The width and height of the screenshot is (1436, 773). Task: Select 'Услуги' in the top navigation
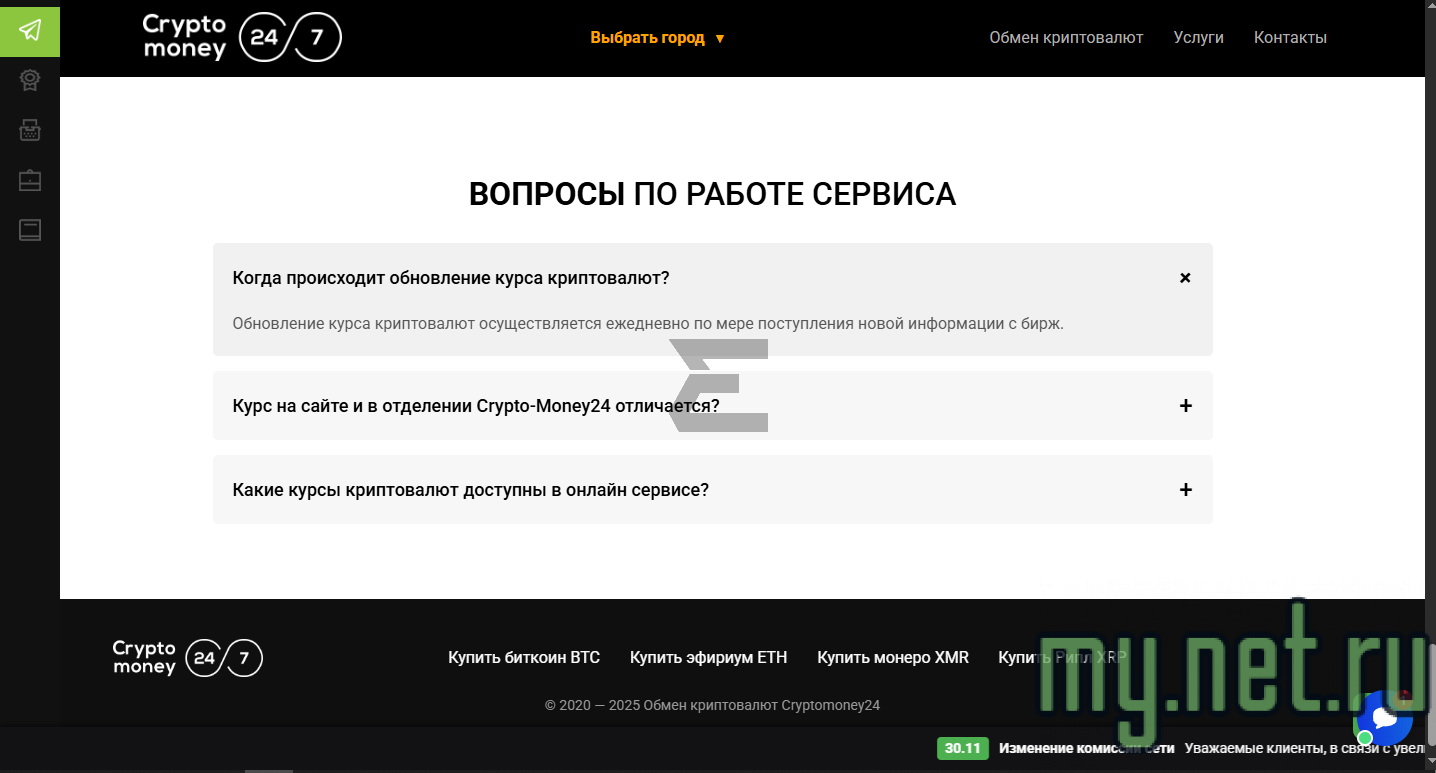pos(1198,37)
